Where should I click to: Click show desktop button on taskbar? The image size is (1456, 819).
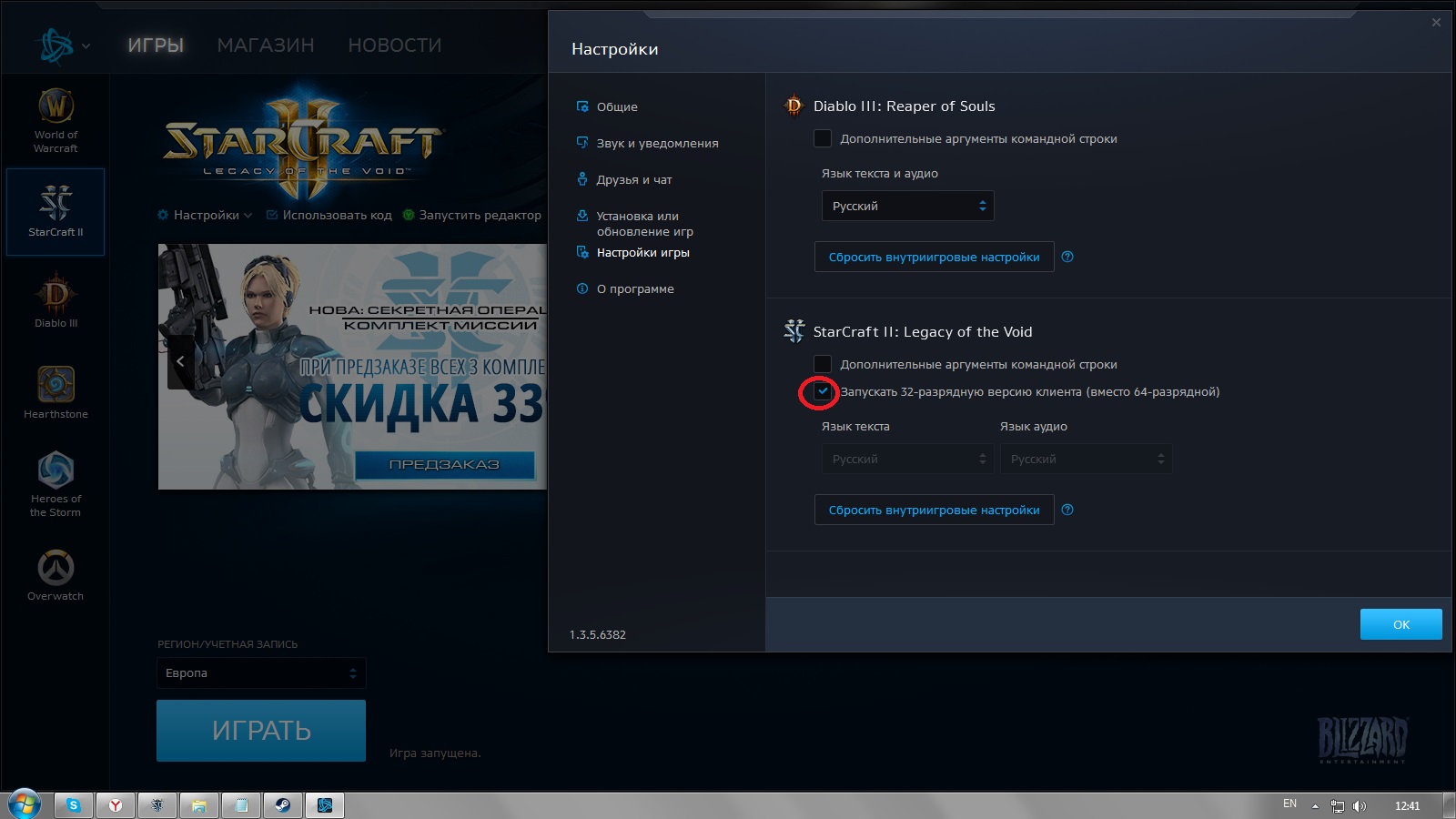tap(1450, 805)
